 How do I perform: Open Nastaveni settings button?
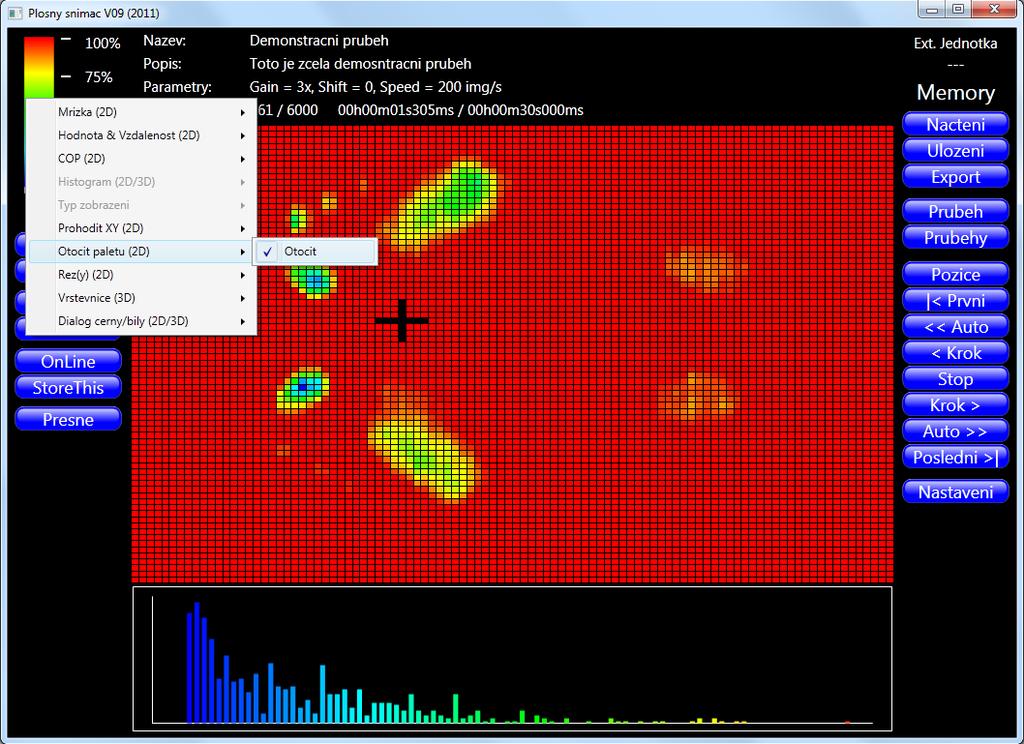955,491
